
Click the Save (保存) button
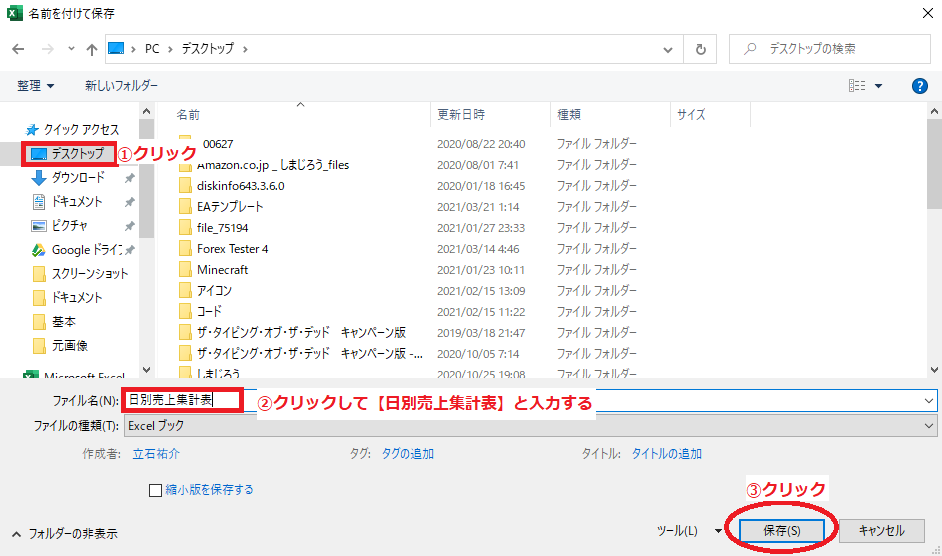coord(781,531)
